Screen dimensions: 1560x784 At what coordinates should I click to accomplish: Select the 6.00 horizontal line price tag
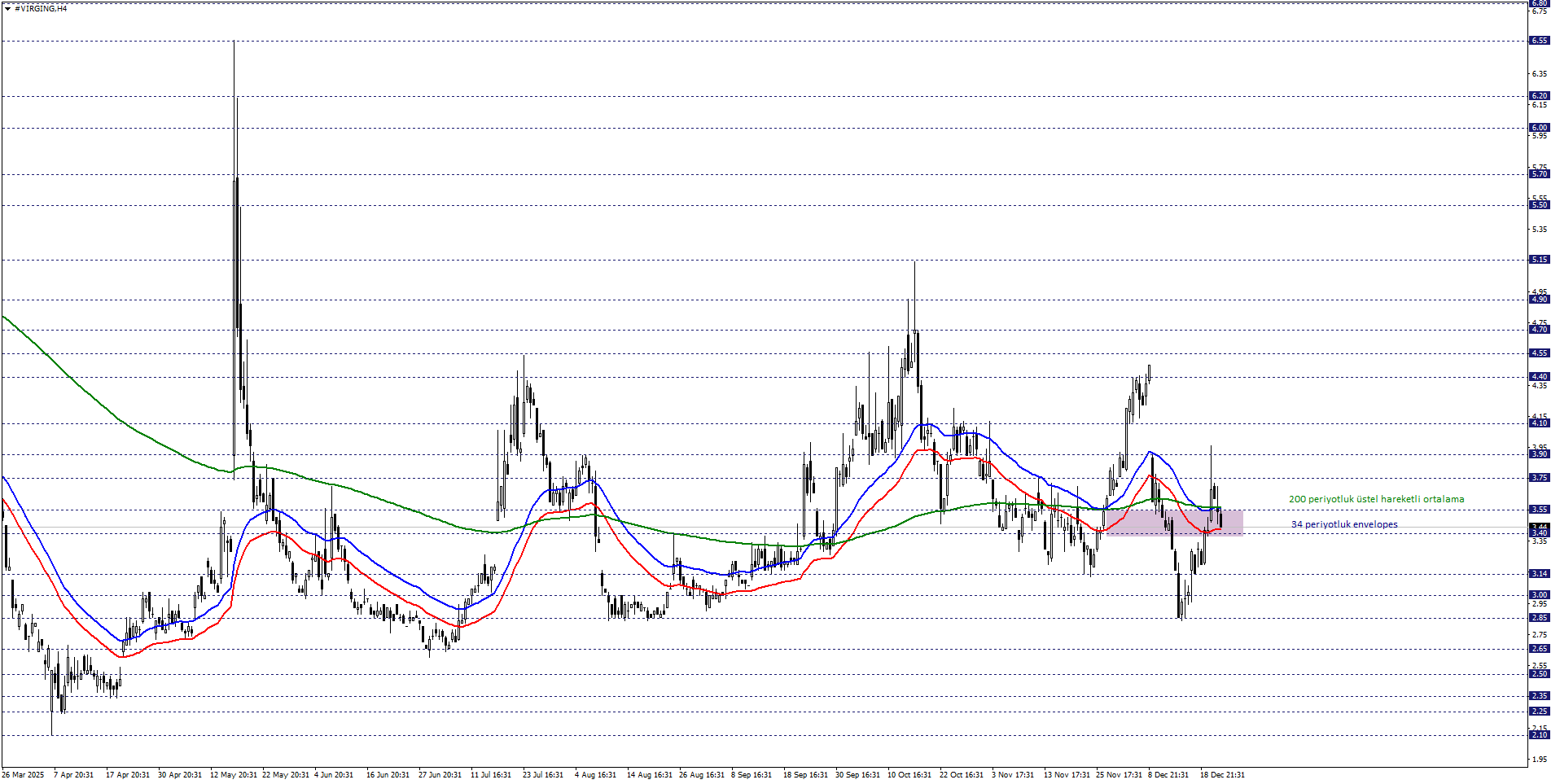[1539, 128]
